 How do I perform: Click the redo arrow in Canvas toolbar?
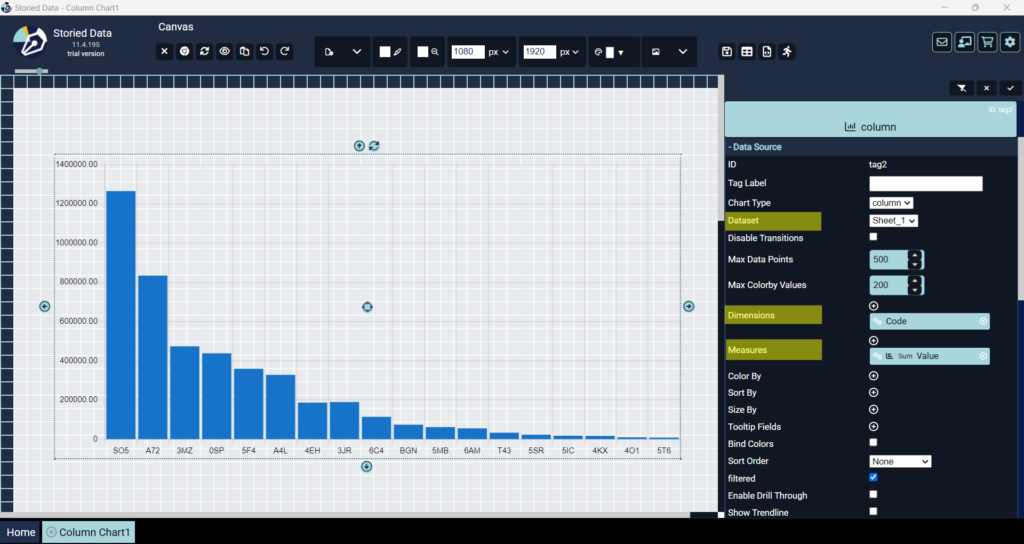pyautogui.click(x=285, y=51)
